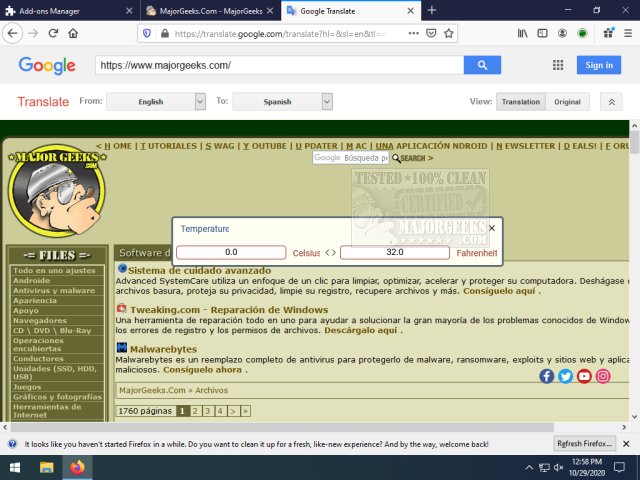This screenshot has height=480, width=640.
Task: Show hidden tray icons chevron
Action: [529, 467]
